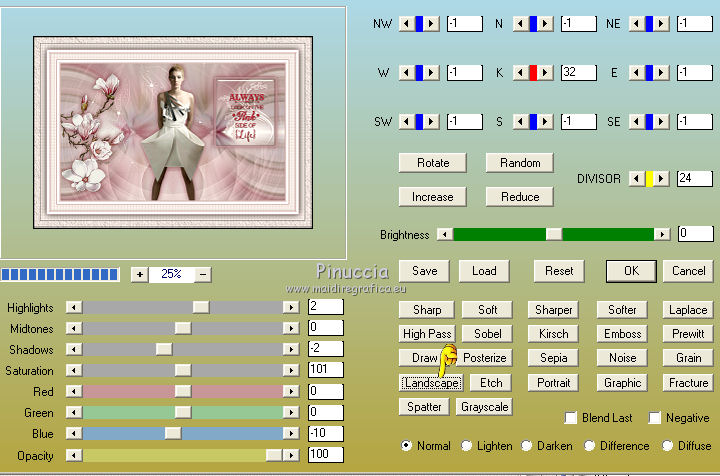Screen dimensions: 720x476
Task: Select the Difference blend mode
Action: (x=589, y=445)
